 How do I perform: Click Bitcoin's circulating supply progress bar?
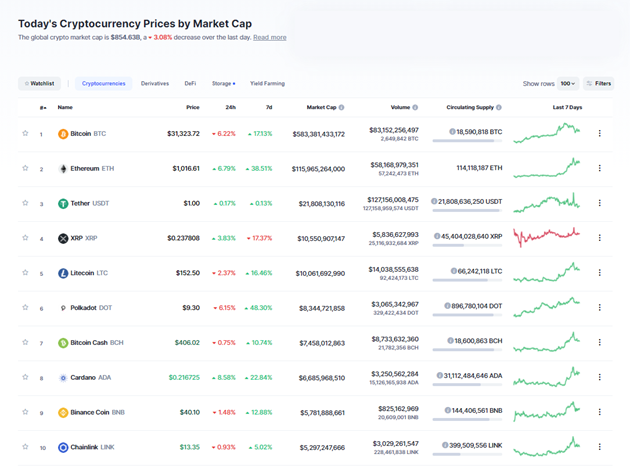467,141
